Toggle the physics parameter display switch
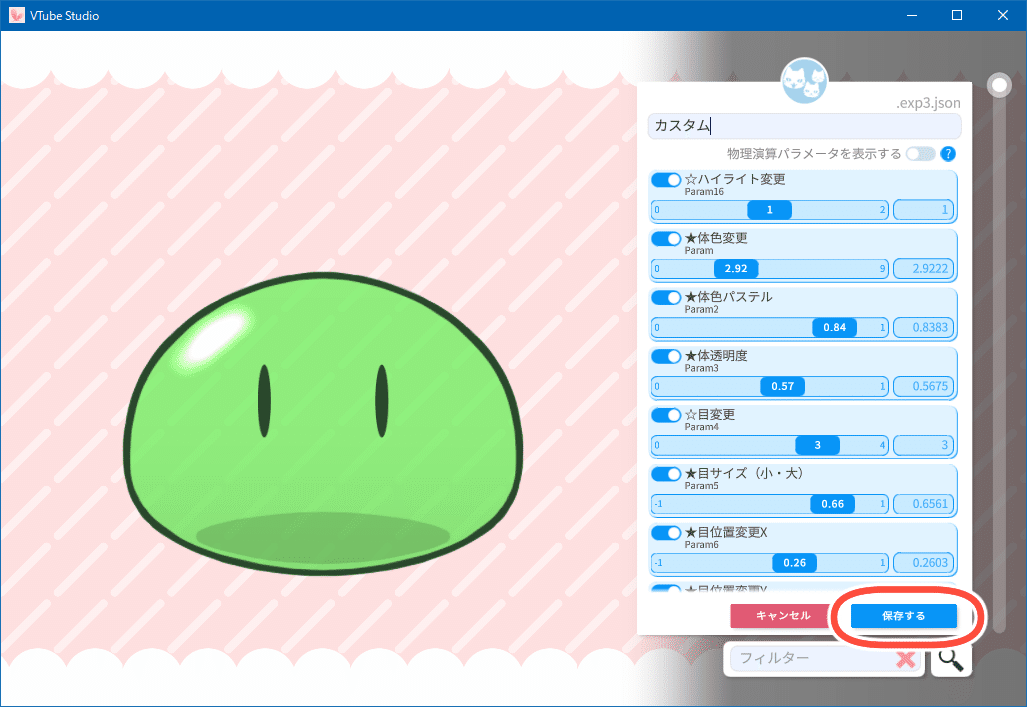 point(920,154)
